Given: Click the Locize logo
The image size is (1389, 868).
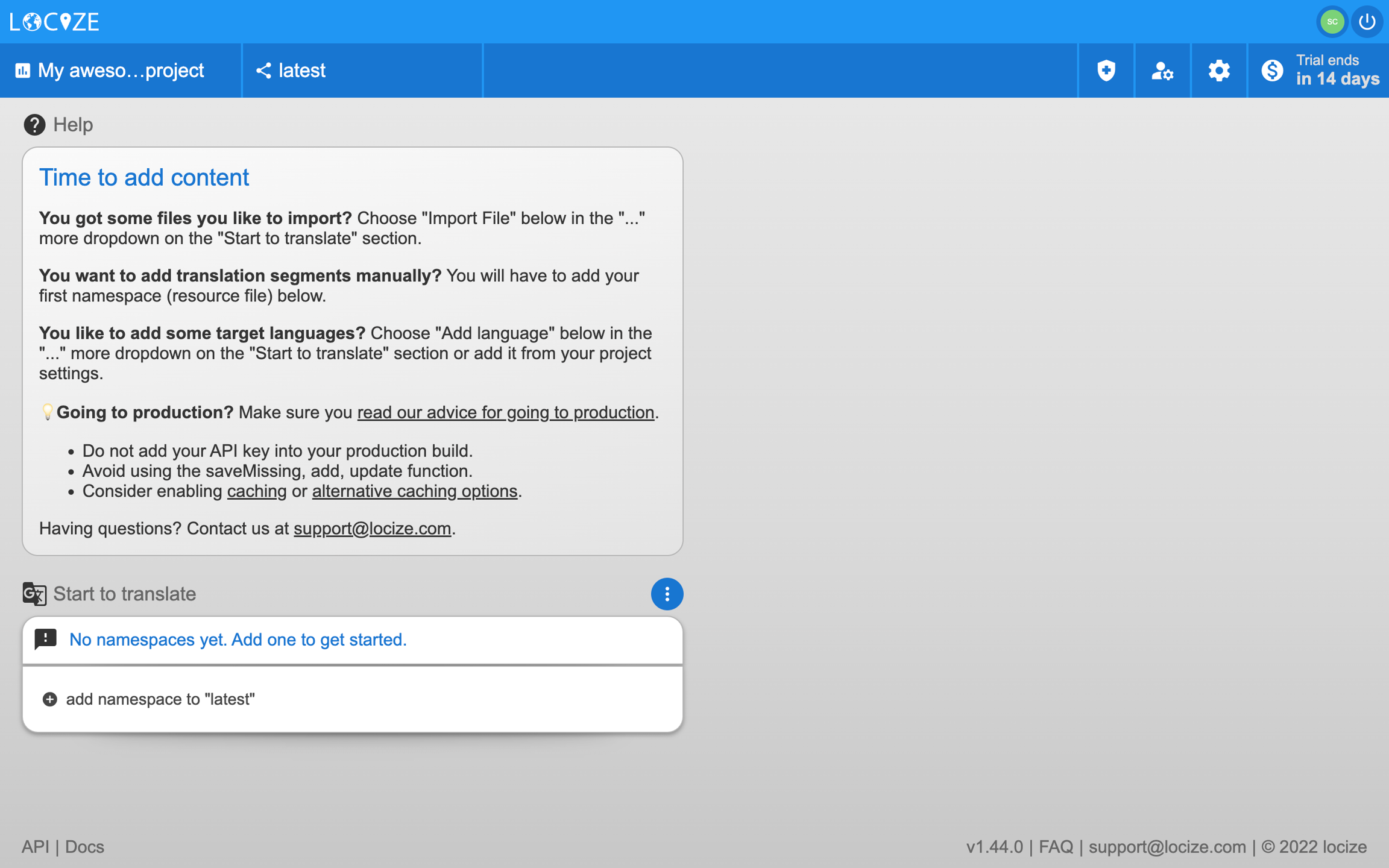Looking at the screenshot, I should tap(54, 22).
